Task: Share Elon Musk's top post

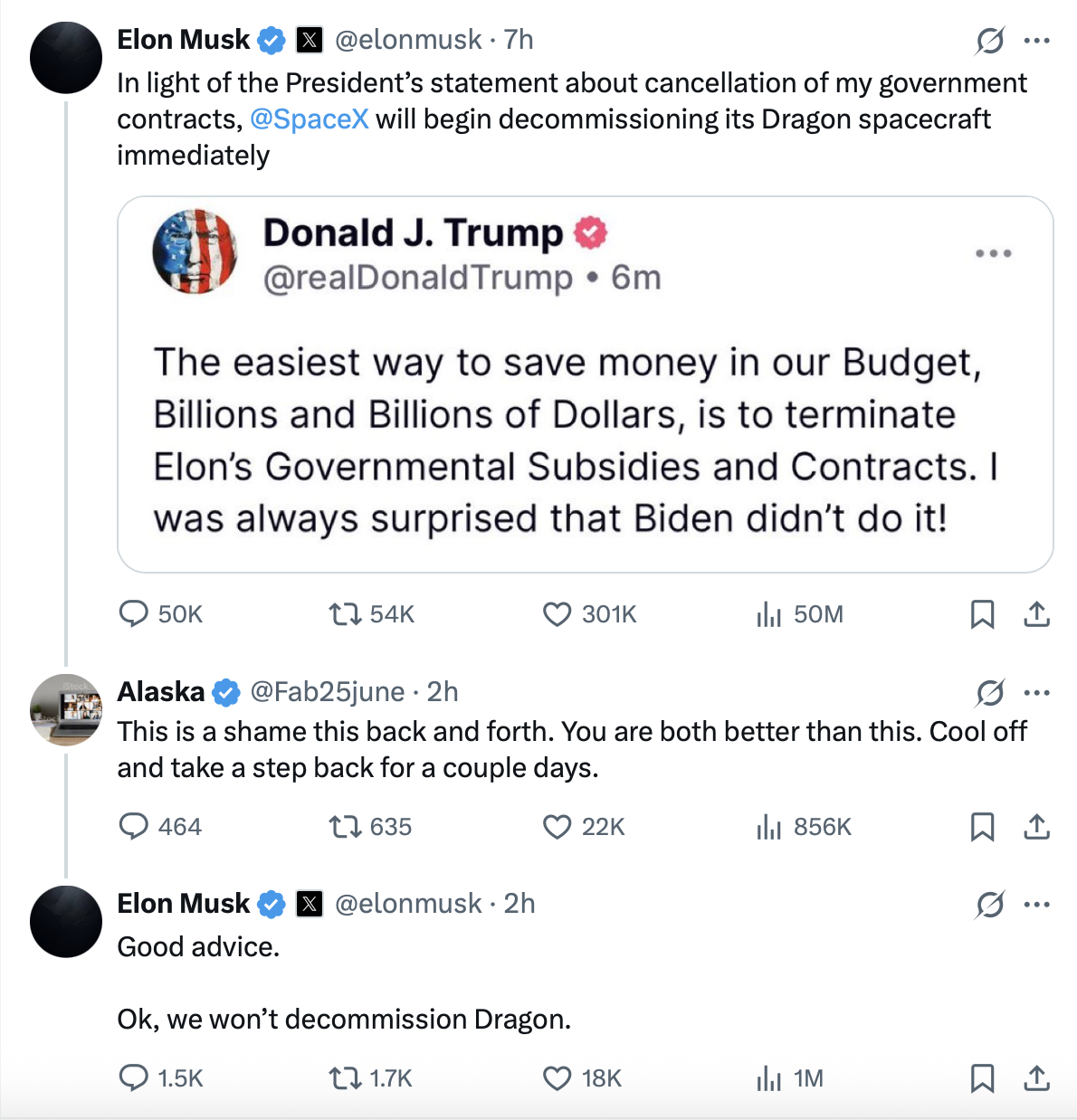Action: [1036, 614]
